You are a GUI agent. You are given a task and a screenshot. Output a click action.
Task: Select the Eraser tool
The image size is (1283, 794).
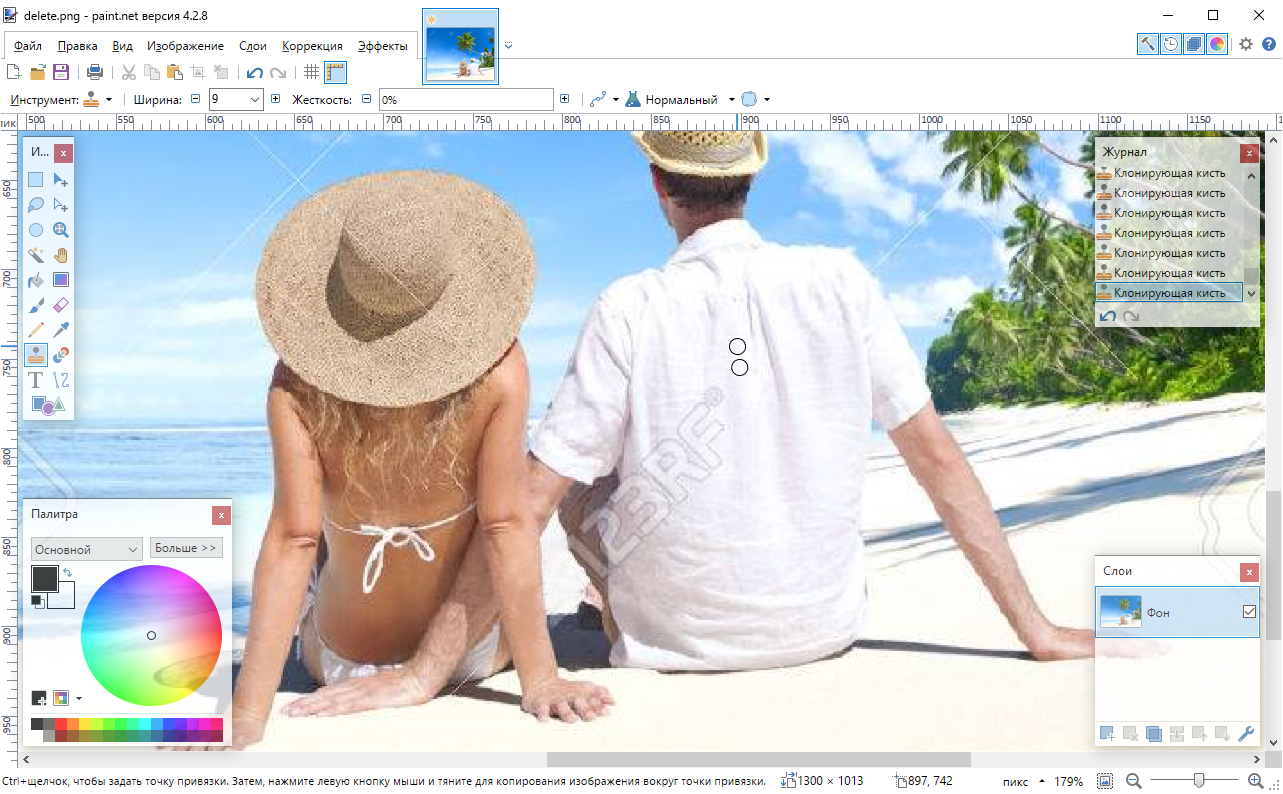61,305
